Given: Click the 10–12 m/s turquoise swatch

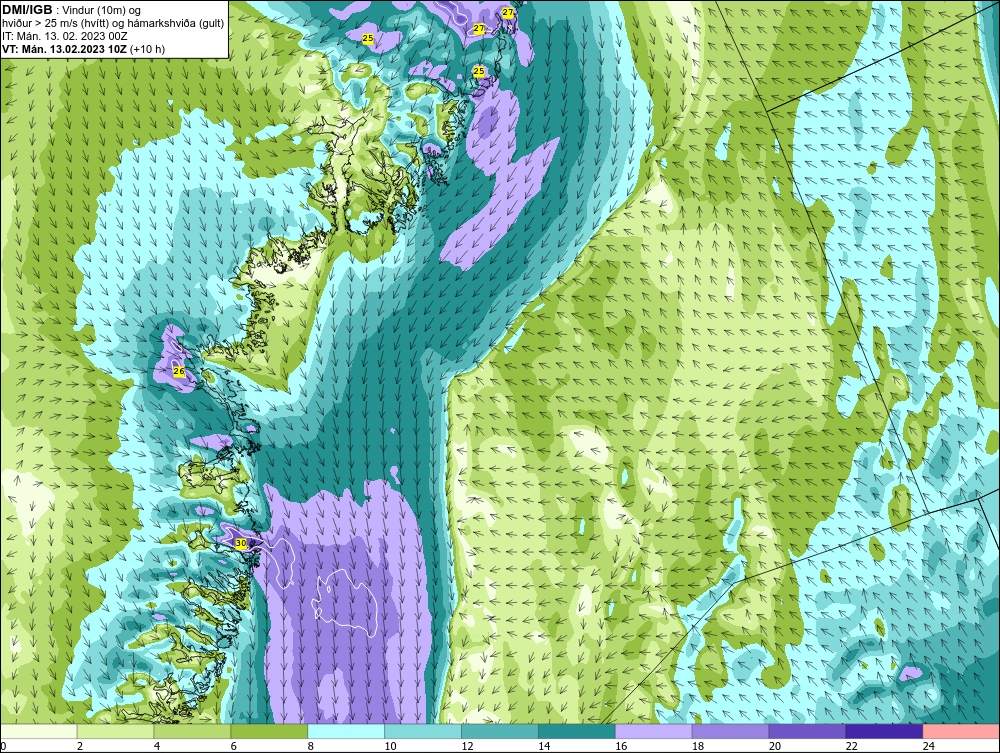Looking at the screenshot, I should 423,731.
